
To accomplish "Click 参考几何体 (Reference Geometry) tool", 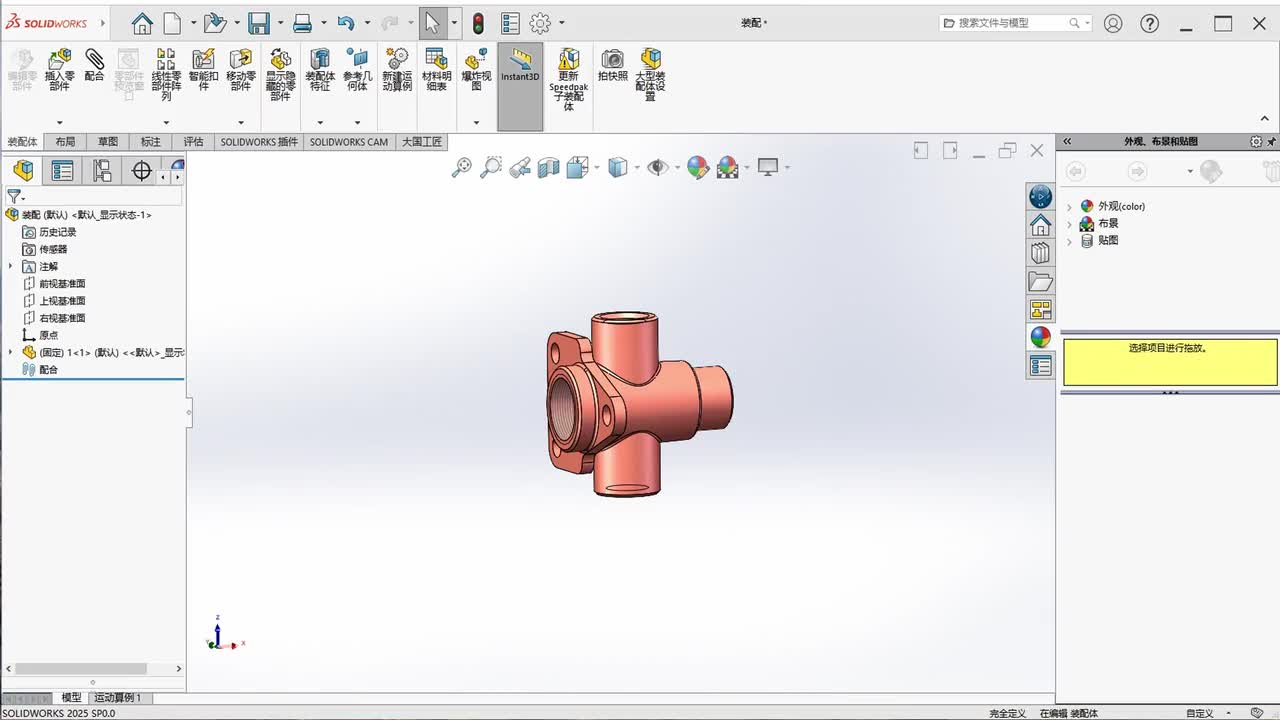I will pyautogui.click(x=357, y=70).
